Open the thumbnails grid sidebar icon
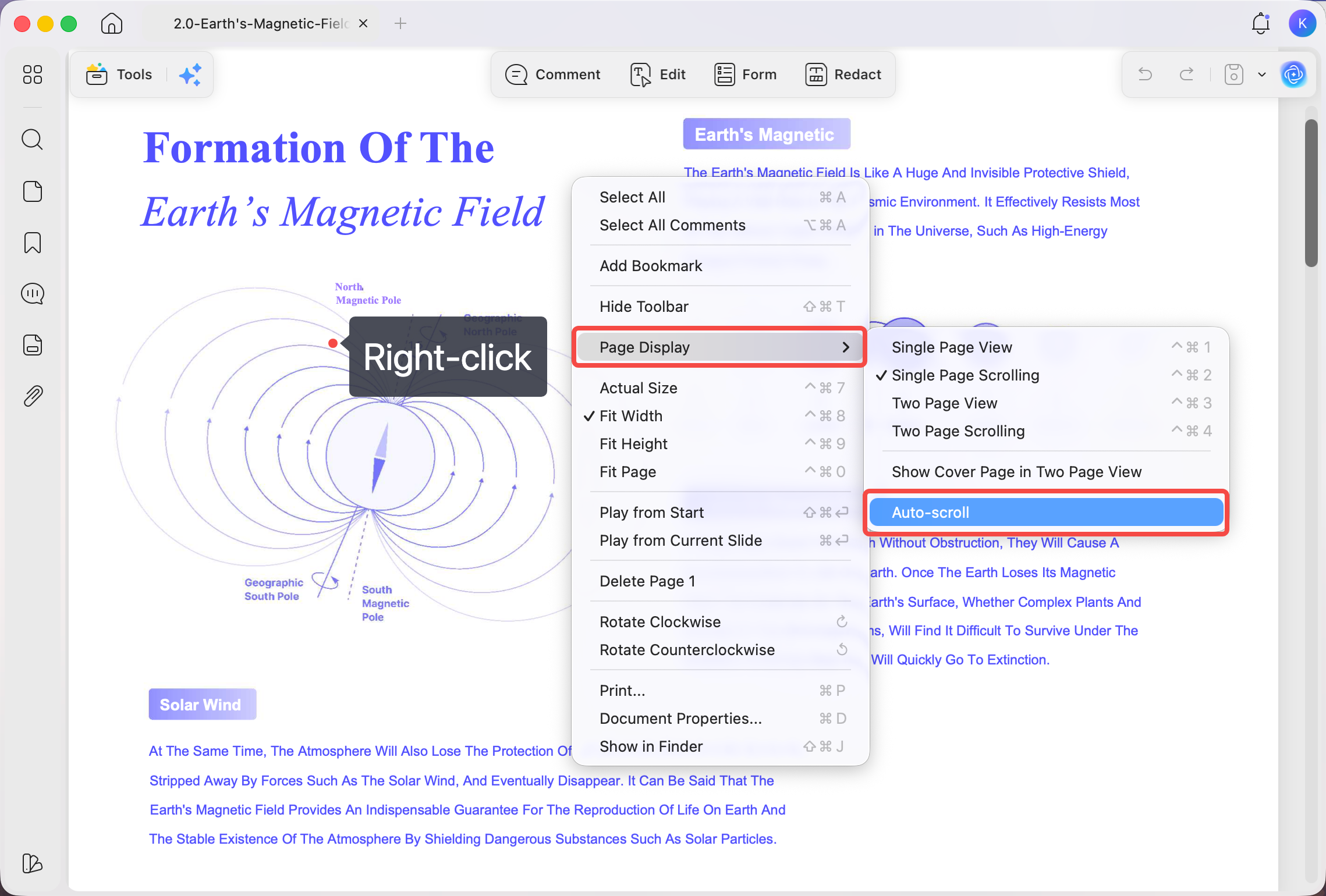This screenshot has height=896, width=1326. coord(33,74)
